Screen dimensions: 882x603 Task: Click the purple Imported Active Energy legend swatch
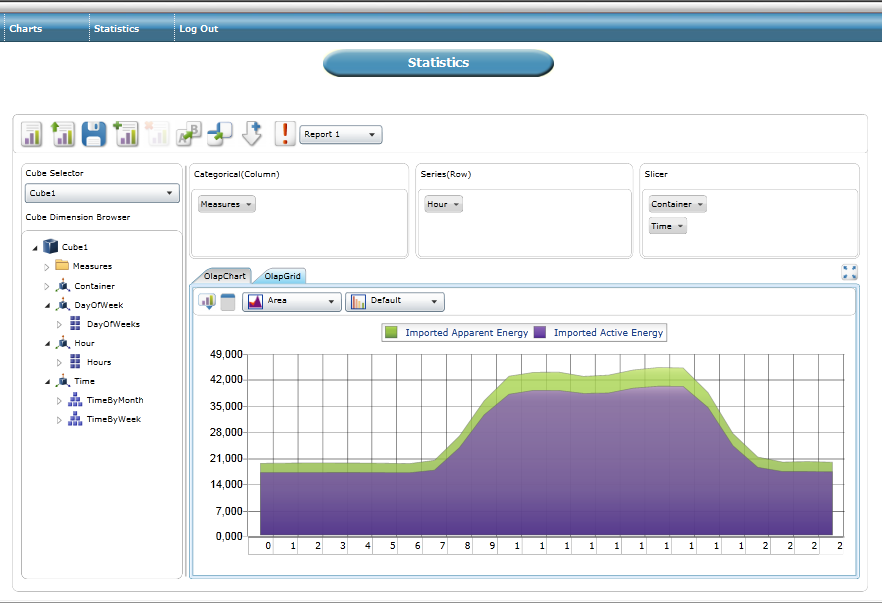[x=540, y=333]
